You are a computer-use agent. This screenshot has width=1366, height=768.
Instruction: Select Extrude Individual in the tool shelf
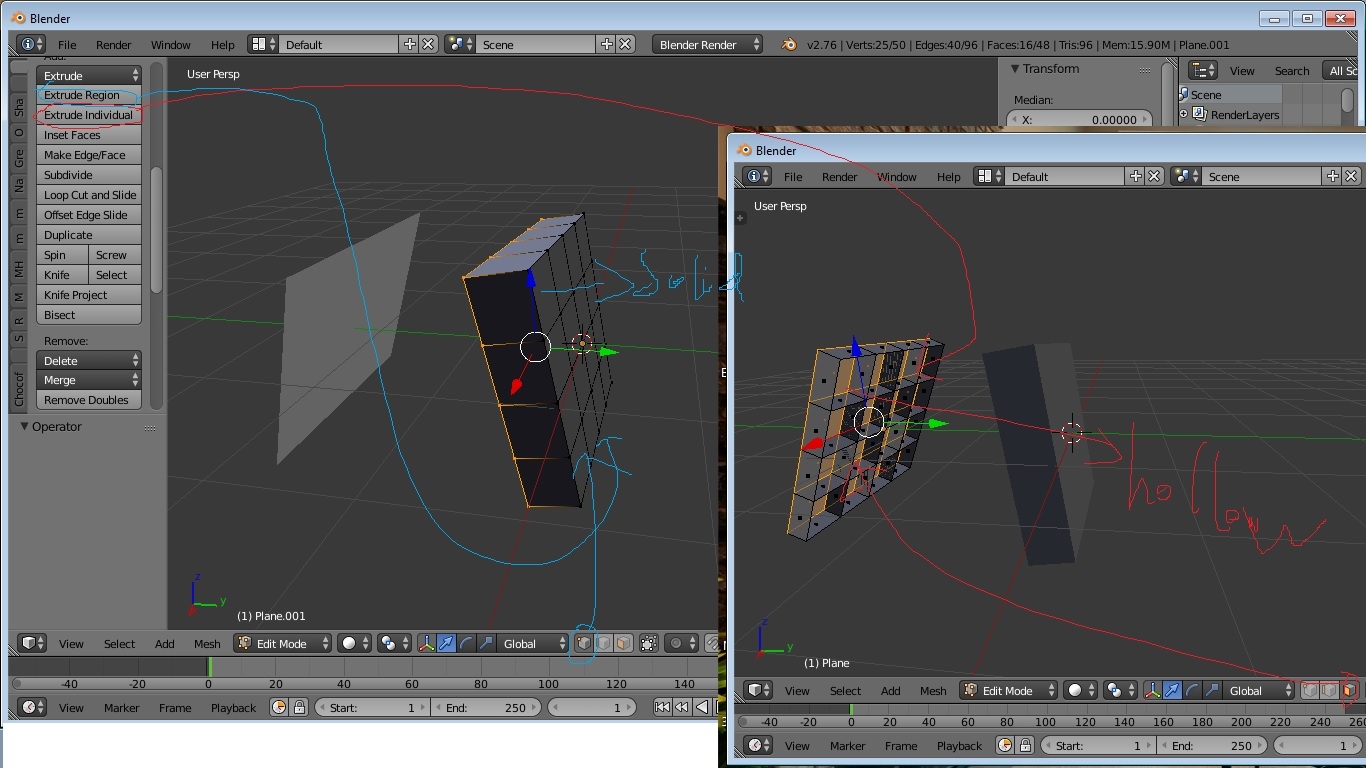pyautogui.click(x=88, y=114)
